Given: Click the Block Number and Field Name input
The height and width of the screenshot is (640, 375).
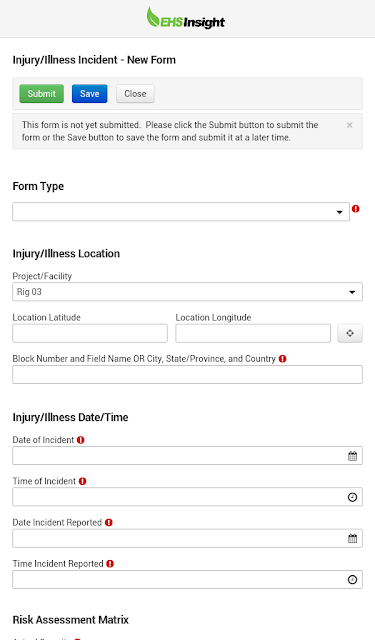Looking at the screenshot, I should [187, 374].
